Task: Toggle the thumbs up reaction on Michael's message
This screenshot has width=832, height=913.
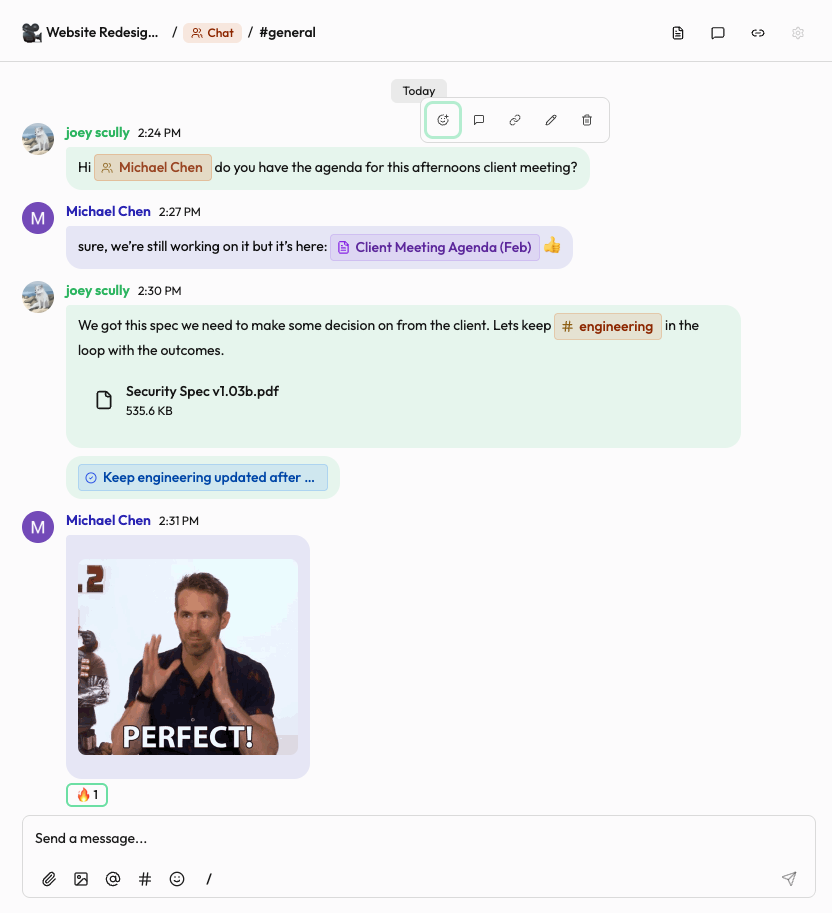Action: (x=552, y=246)
